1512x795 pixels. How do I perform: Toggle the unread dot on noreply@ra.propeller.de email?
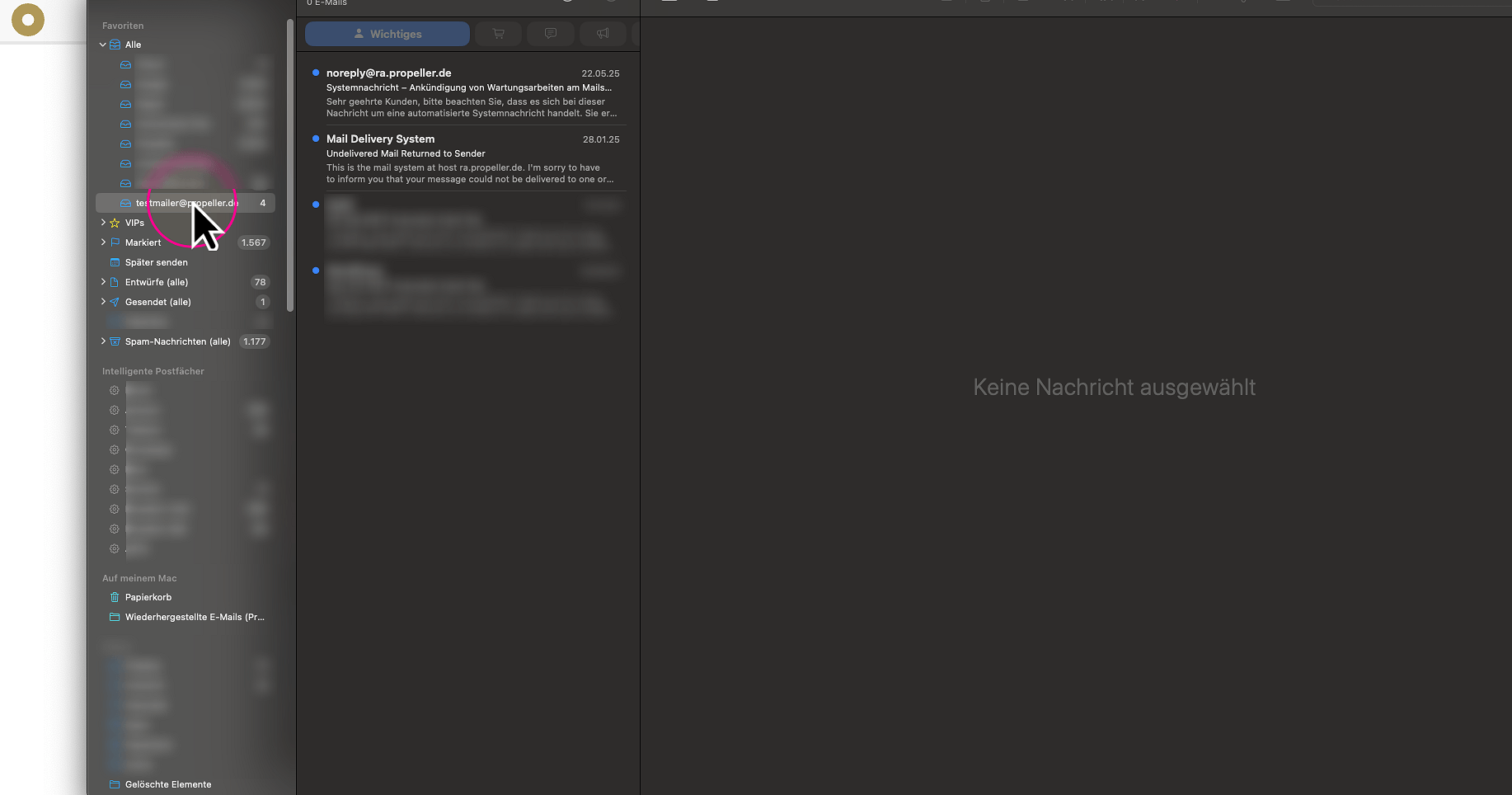click(316, 72)
